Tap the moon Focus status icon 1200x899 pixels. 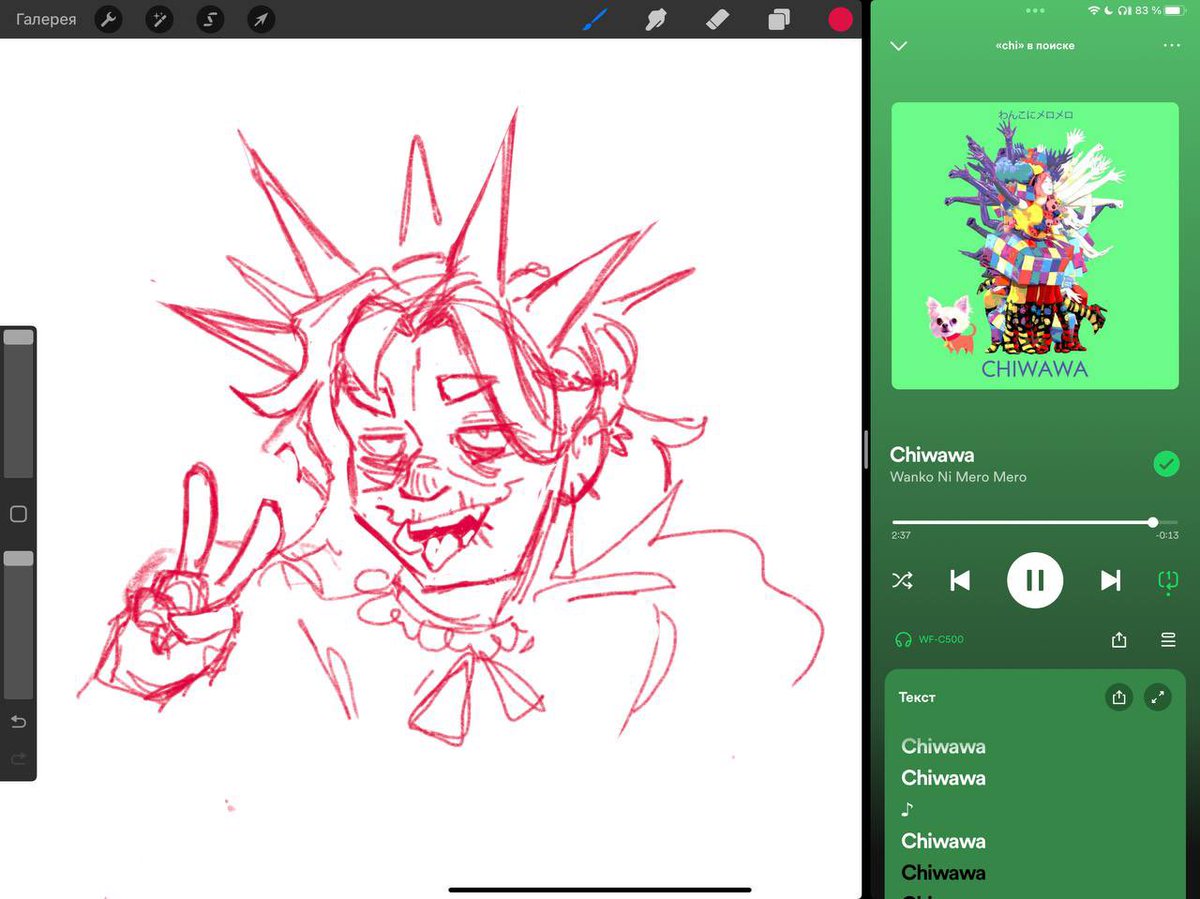click(x=1110, y=10)
